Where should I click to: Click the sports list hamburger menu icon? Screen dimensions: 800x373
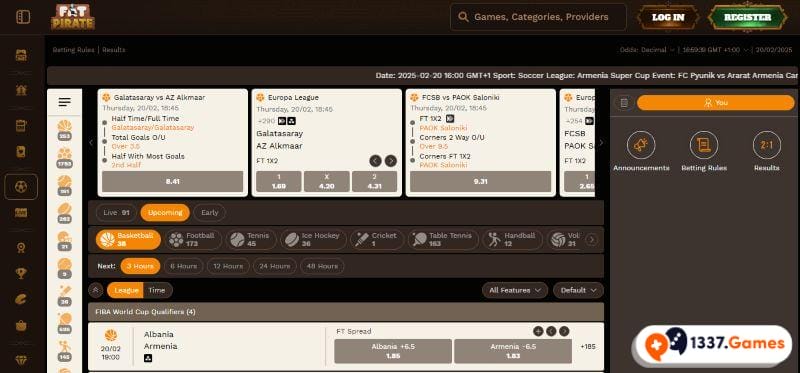(65, 102)
